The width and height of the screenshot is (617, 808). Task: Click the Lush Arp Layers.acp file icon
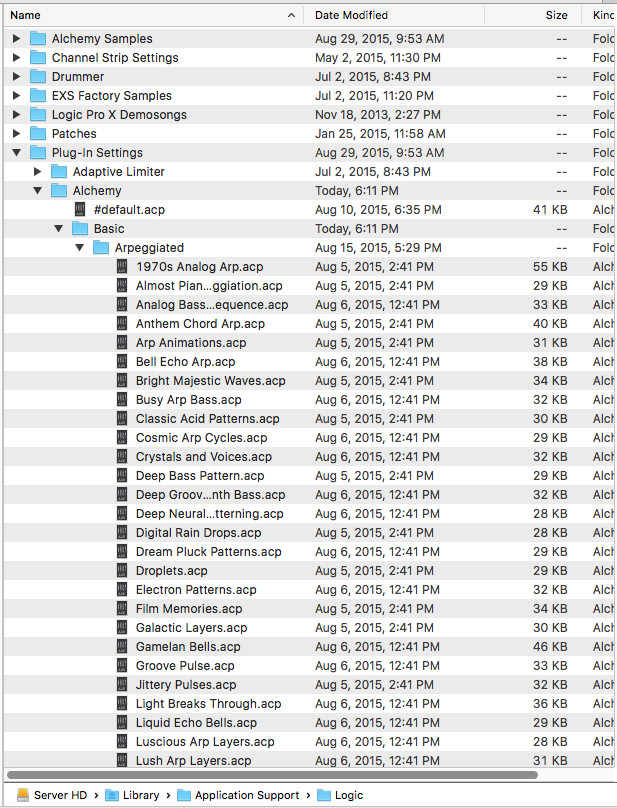[x=122, y=761]
